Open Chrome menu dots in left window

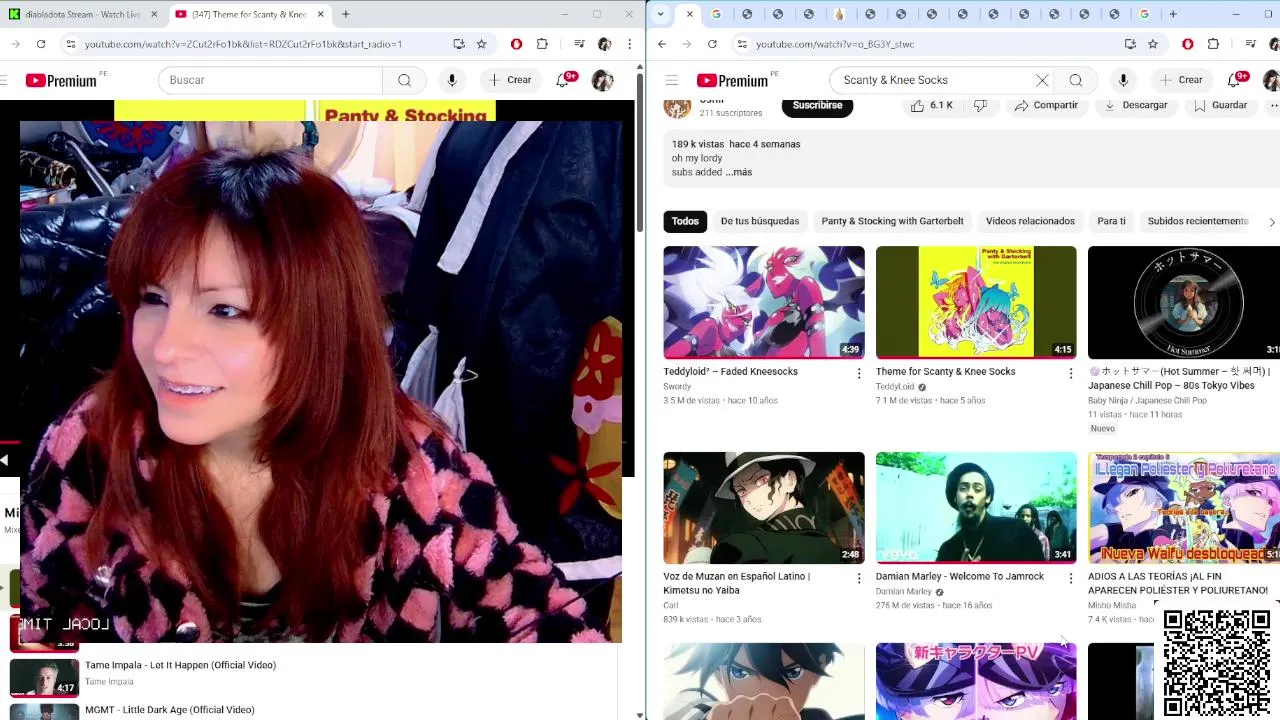(x=629, y=44)
